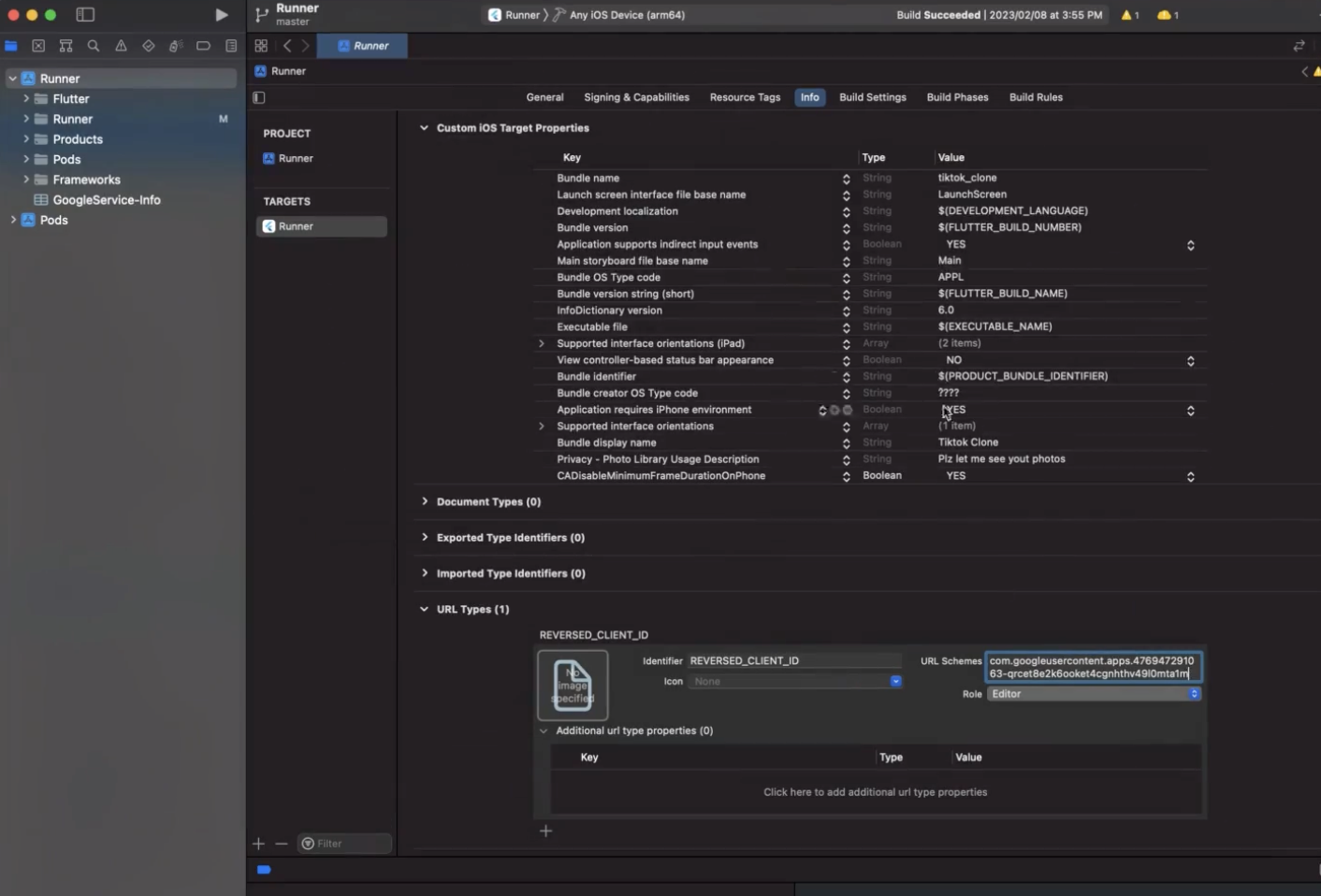The height and width of the screenshot is (896, 1321).
Task: Switch to Build Phases tab
Action: pos(957,97)
